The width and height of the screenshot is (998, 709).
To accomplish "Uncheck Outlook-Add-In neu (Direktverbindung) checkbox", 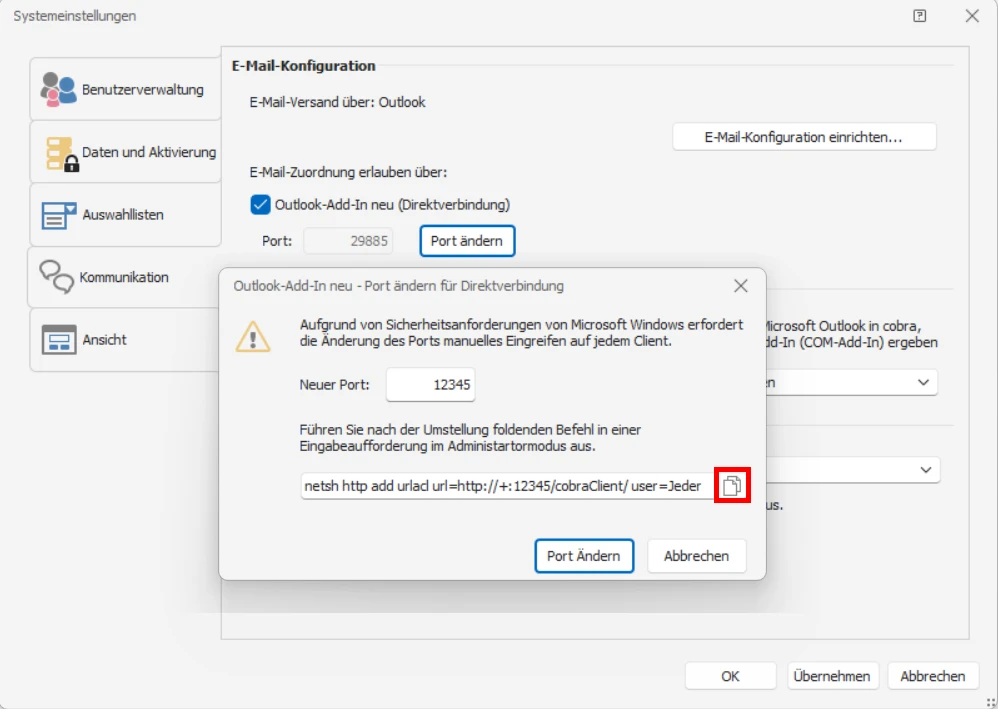I will click(260, 205).
